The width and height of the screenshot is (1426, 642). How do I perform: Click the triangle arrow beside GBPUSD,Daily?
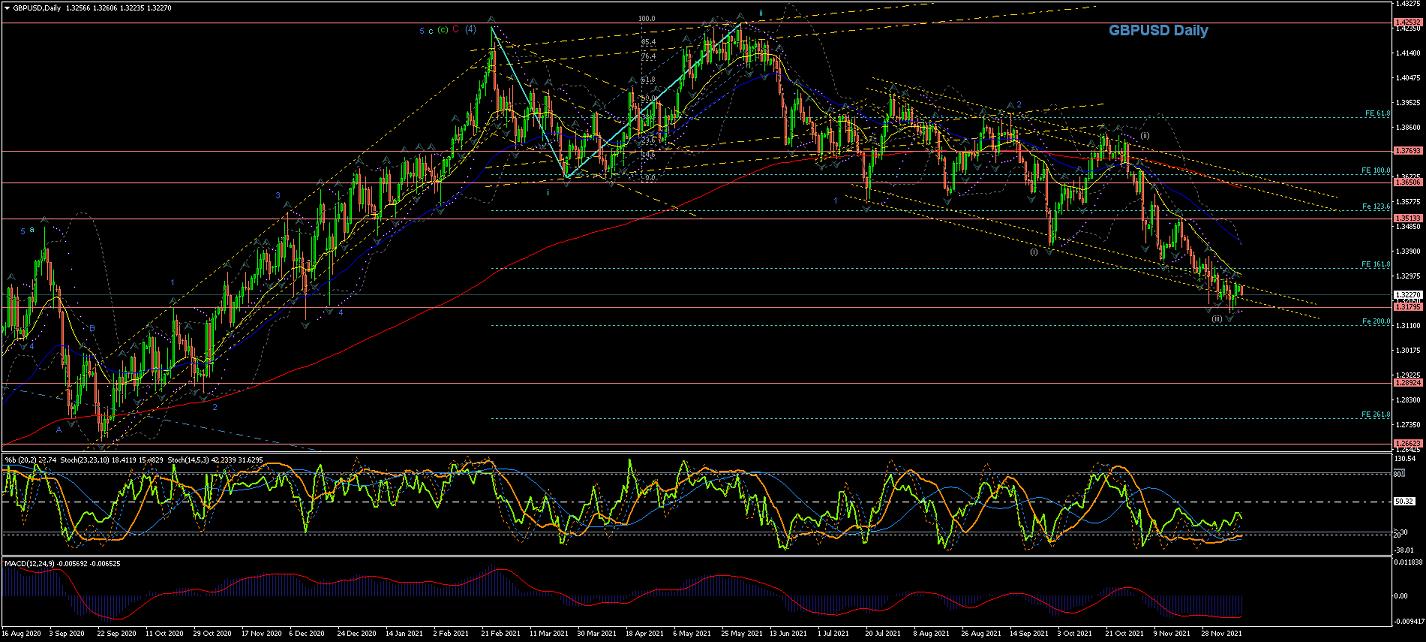5,8
